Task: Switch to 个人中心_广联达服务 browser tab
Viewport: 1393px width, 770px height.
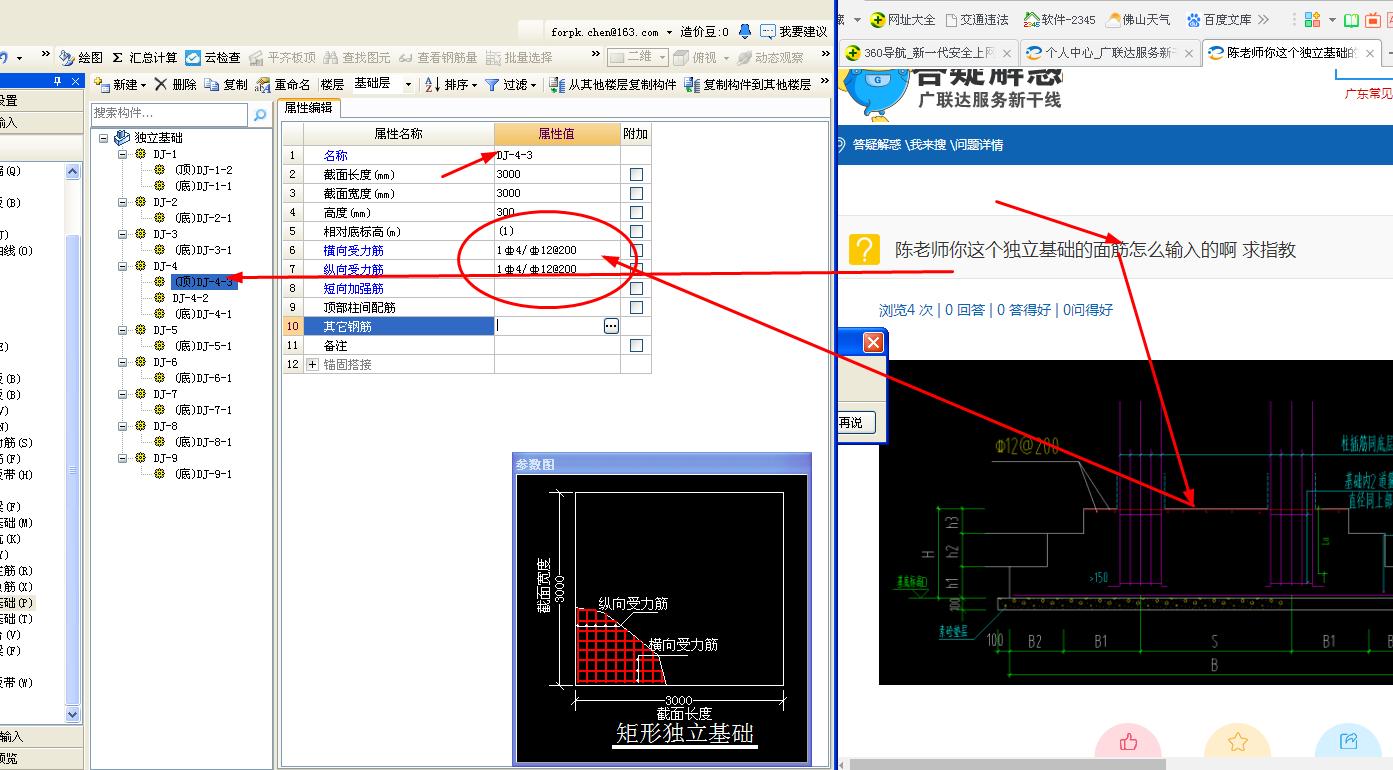Action: pyautogui.click(x=1110, y=53)
